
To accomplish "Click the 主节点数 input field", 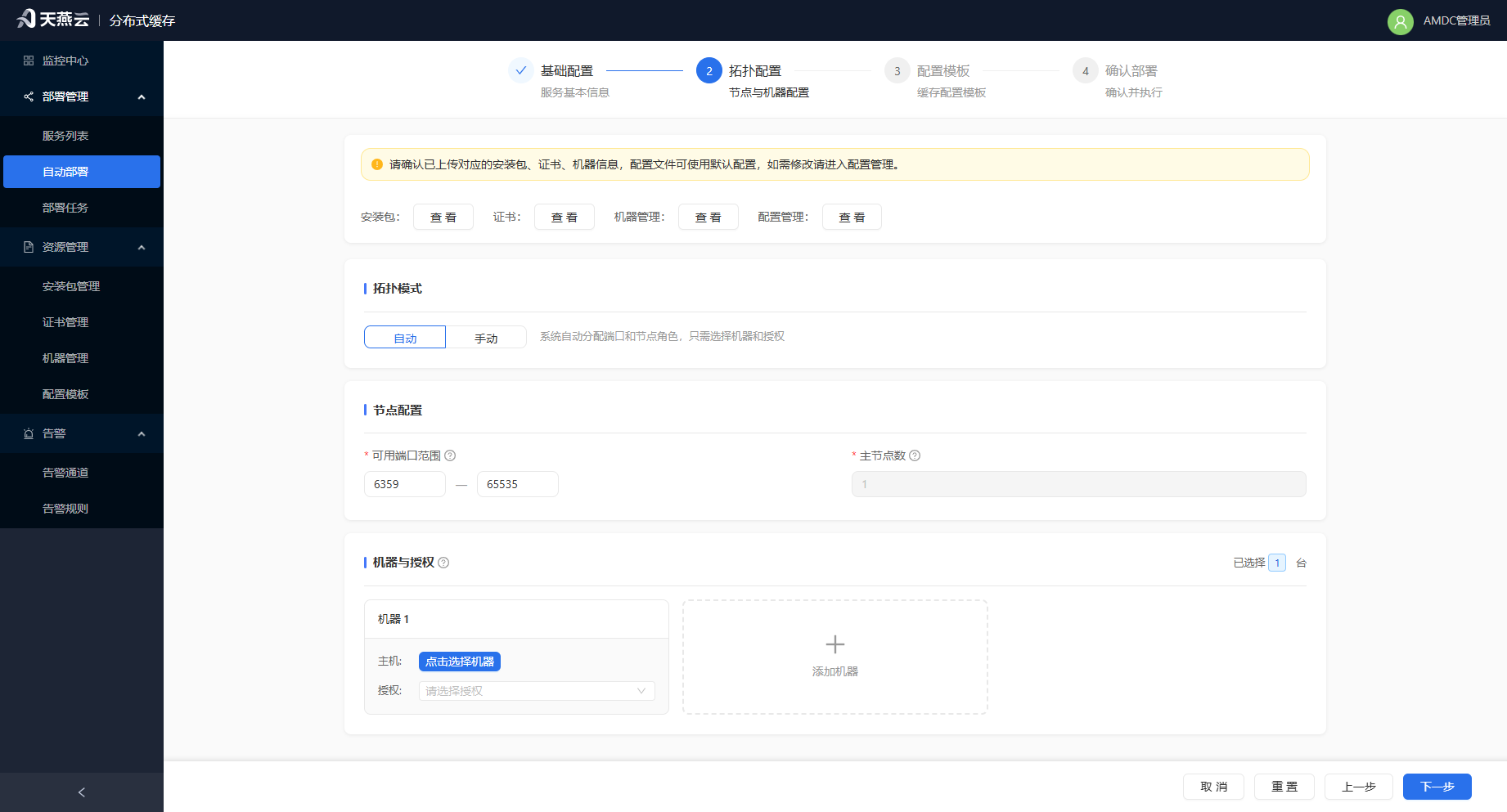I will click(x=1079, y=484).
